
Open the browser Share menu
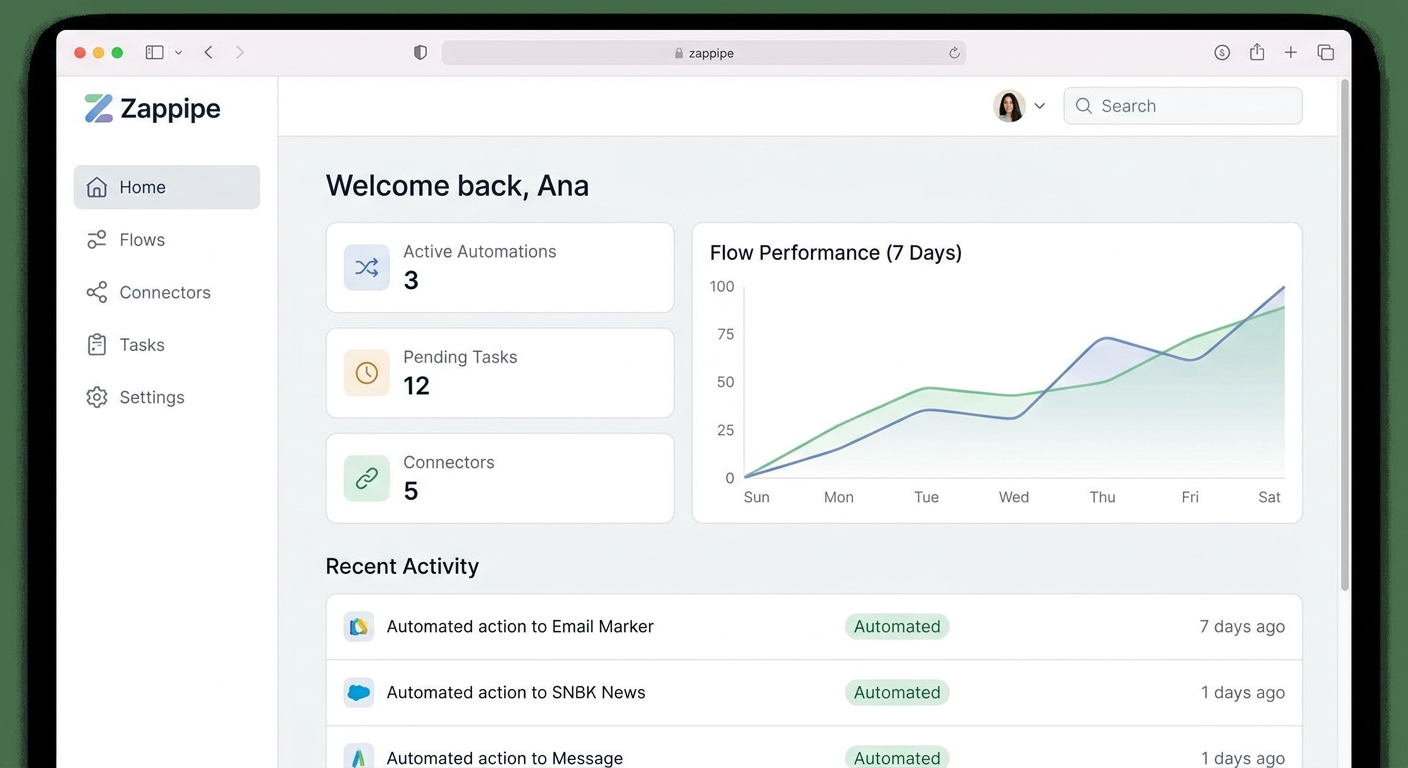pyautogui.click(x=1257, y=52)
